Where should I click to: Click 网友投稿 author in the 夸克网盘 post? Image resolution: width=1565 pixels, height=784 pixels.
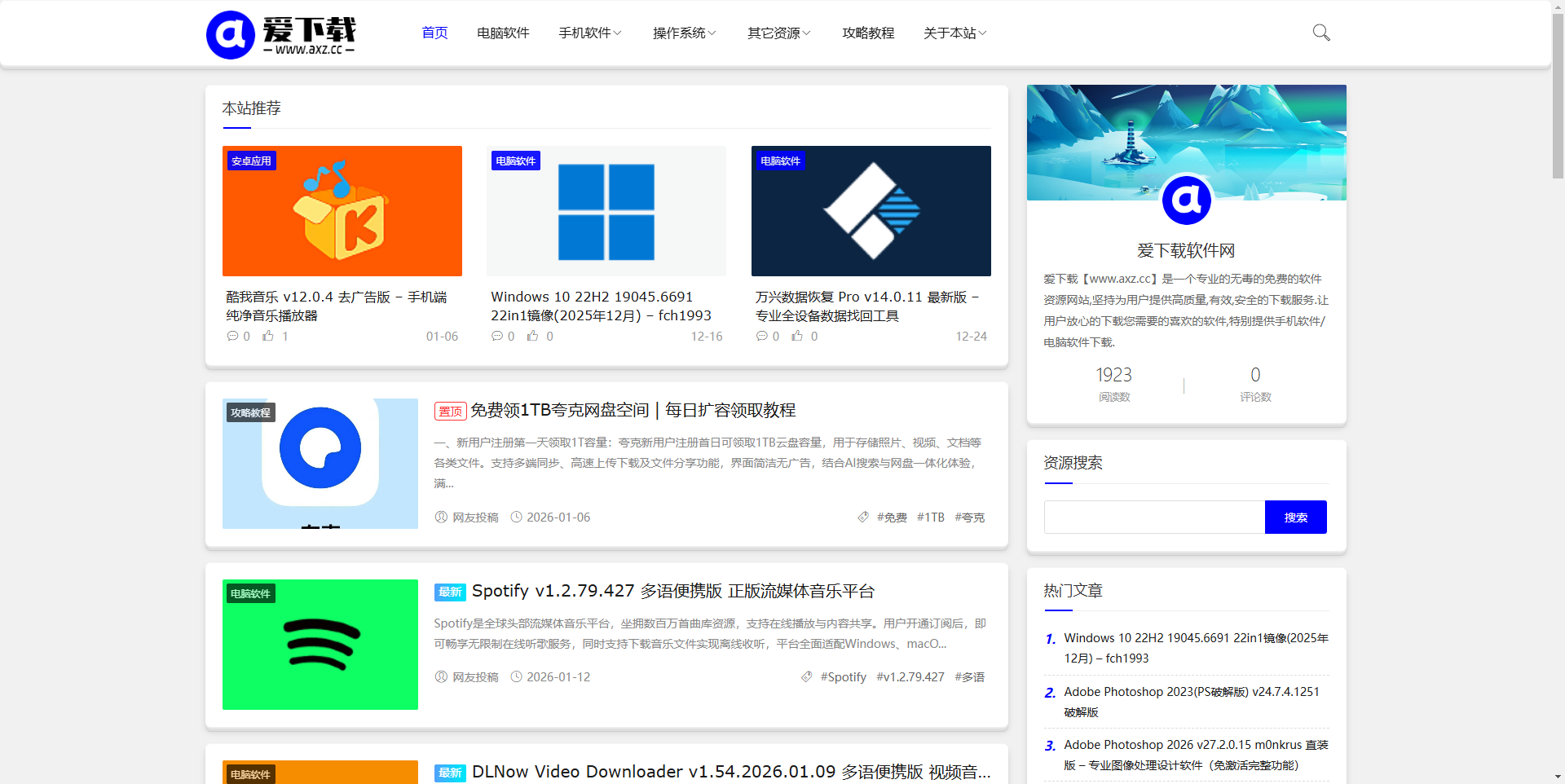475,517
